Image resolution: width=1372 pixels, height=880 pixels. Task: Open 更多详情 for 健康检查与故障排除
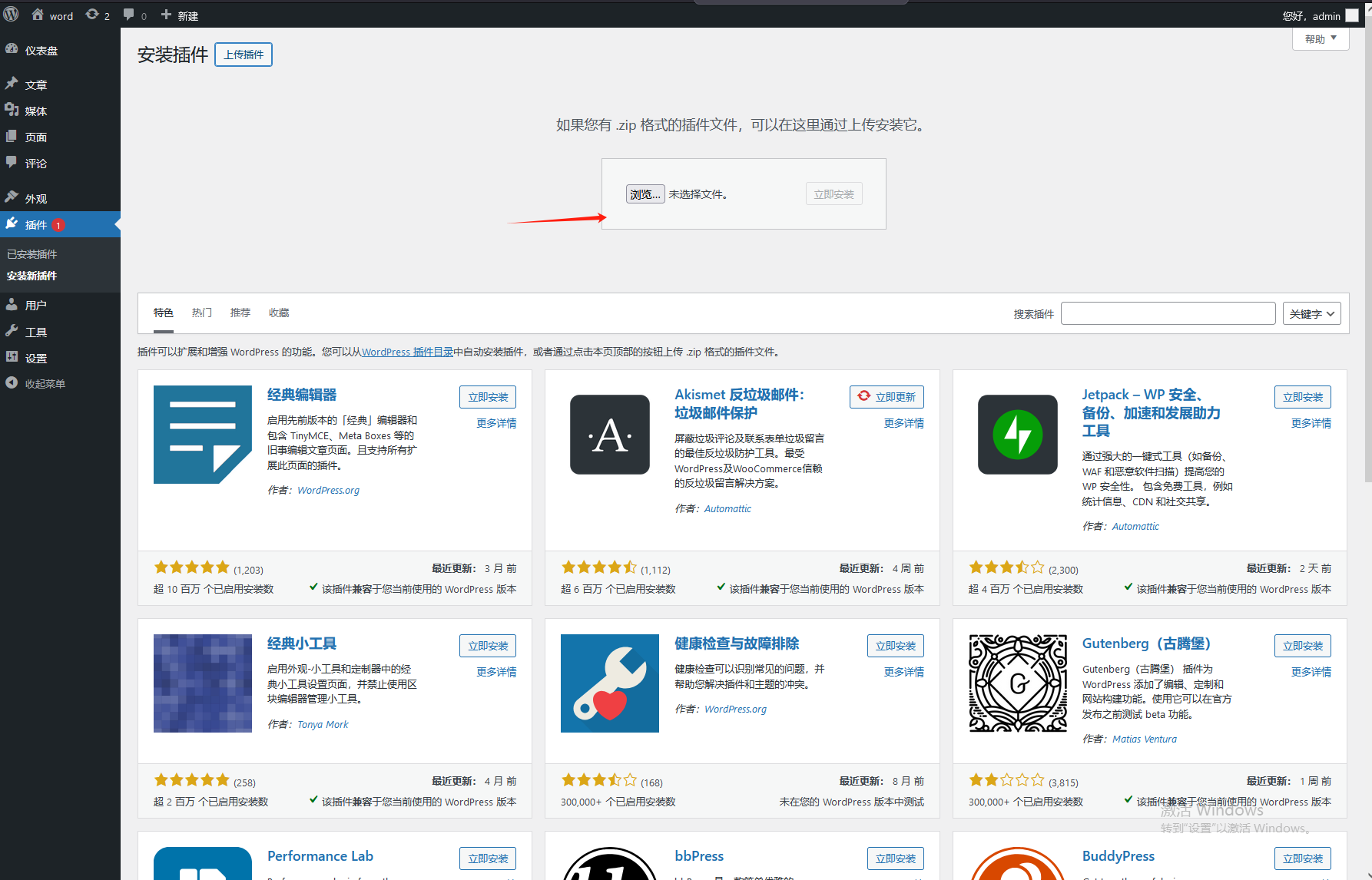(904, 672)
